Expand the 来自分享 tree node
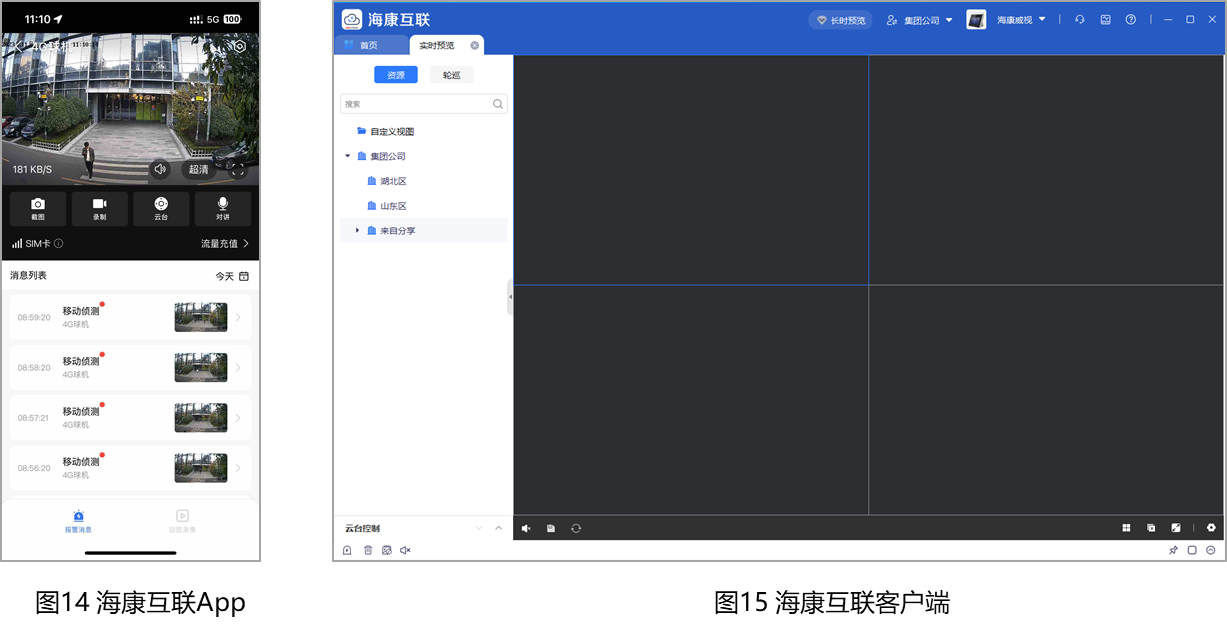Viewport: 1227px width, 632px height. coord(357,231)
